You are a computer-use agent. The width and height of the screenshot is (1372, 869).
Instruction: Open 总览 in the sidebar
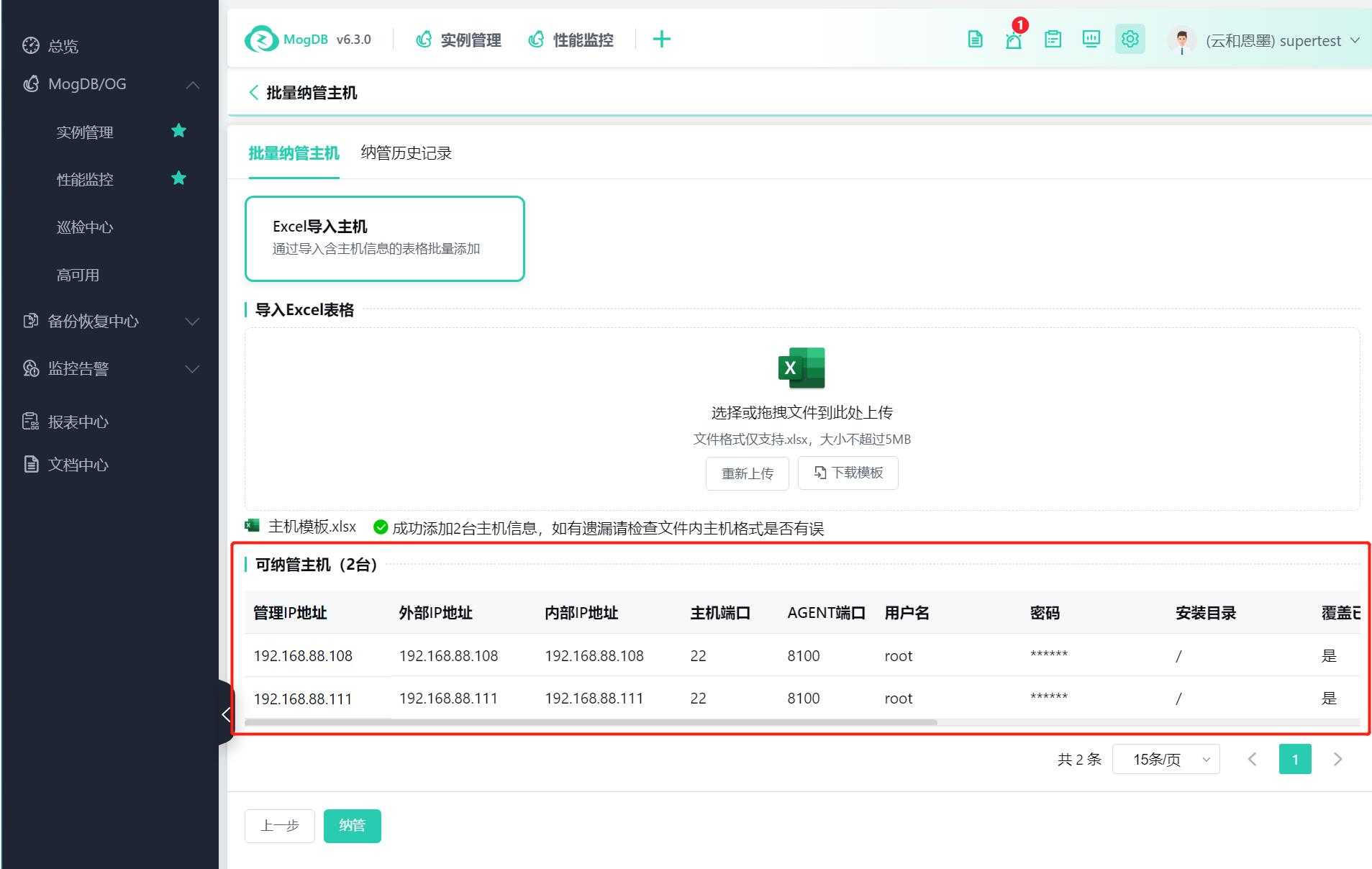click(63, 46)
